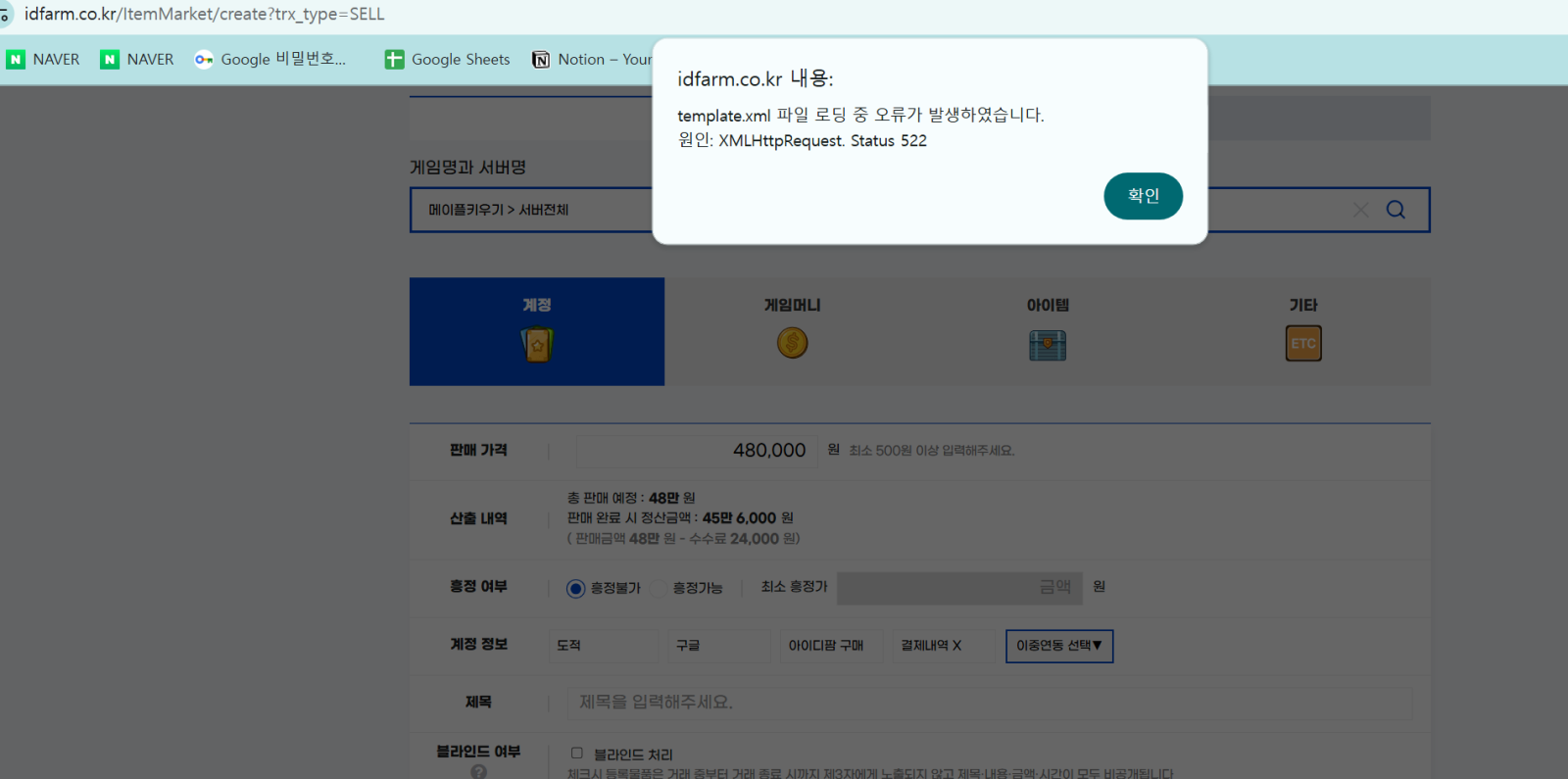Open first NAVER bookmark
Screen dimensions: 1568x779
click(43, 60)
